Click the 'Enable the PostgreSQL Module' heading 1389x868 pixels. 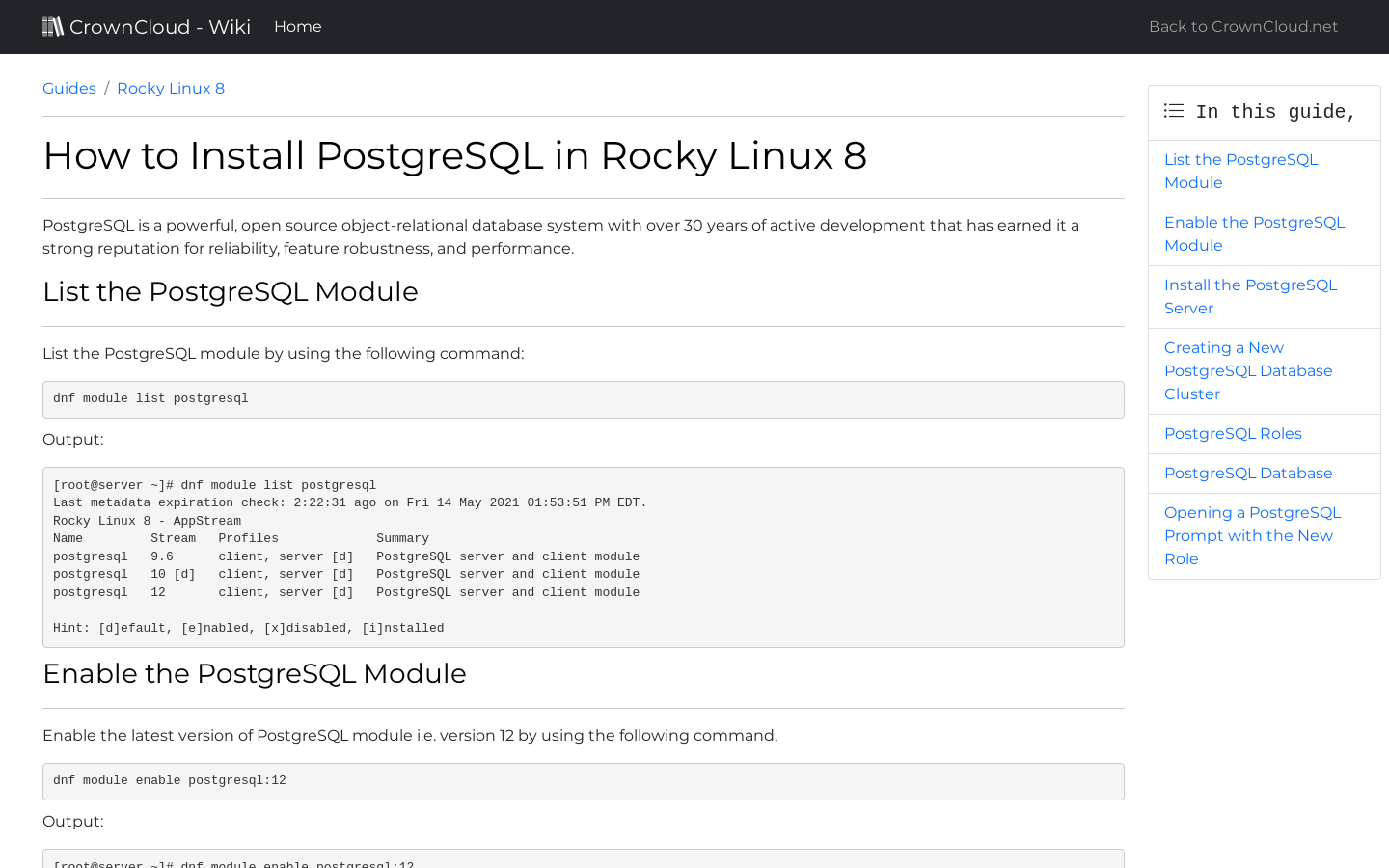coord(255,673)
